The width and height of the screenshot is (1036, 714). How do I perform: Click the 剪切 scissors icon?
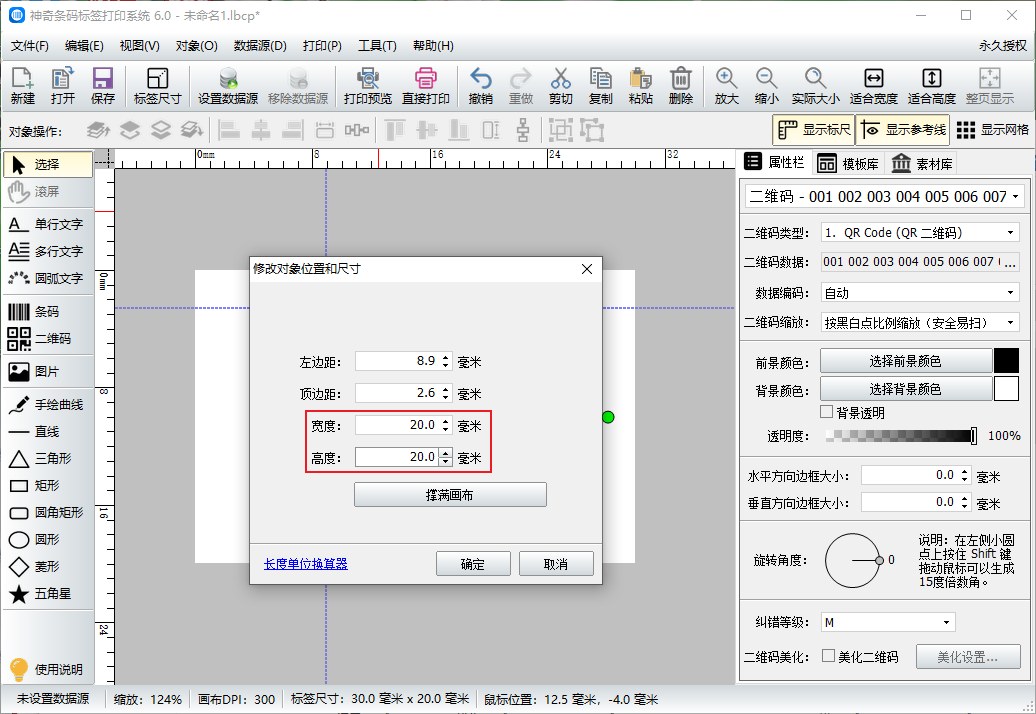560,86
